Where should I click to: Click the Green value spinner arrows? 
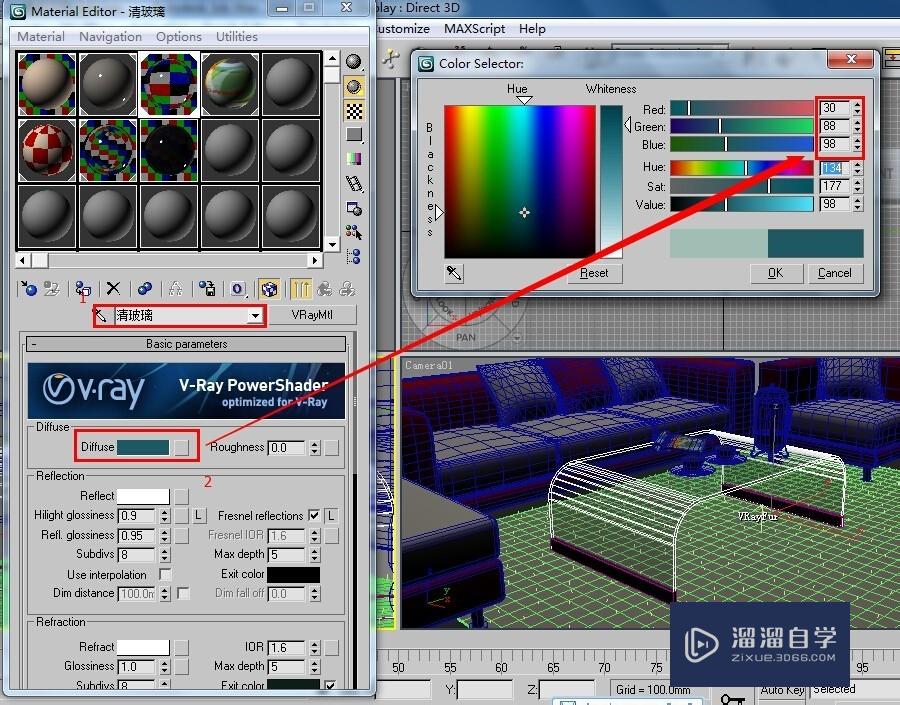(858, 126)
